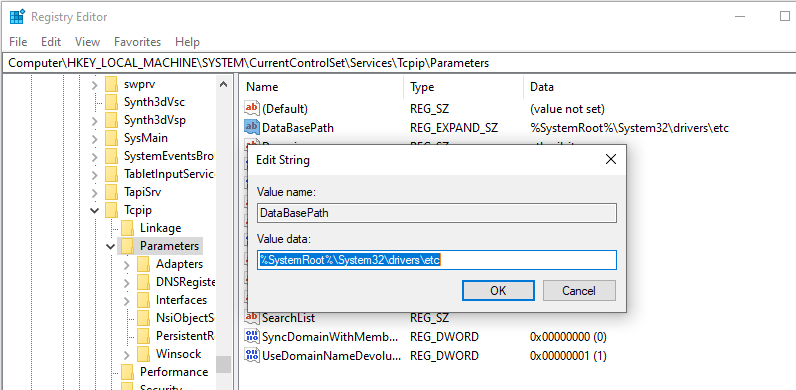Select the (Default) value name
The width and height of the screenshot is (796, 390).
point(284,108)
